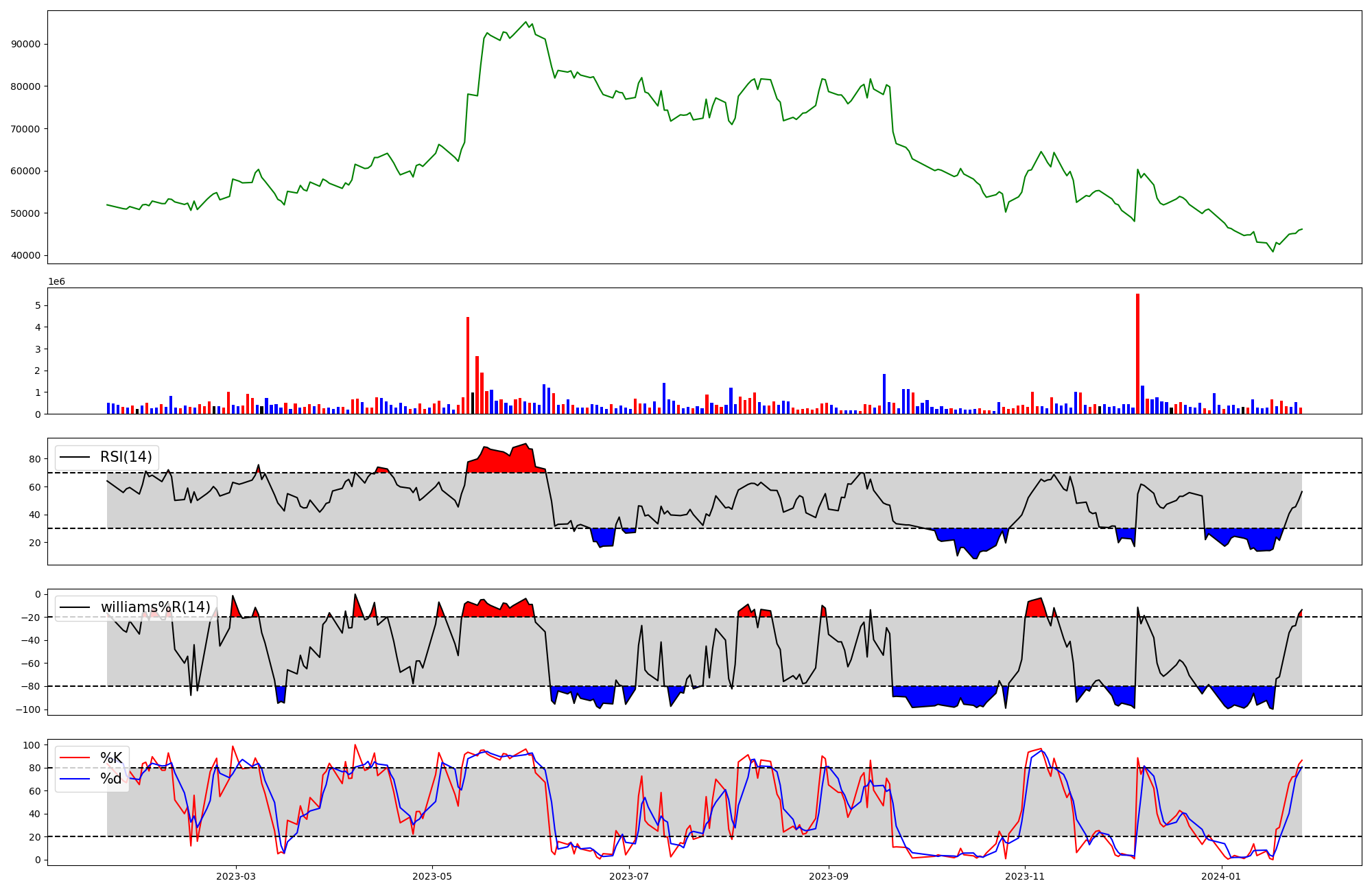1372x892 pixels.
Task: Click the 2023-11 x-axis tick label
Action: 1025,876
